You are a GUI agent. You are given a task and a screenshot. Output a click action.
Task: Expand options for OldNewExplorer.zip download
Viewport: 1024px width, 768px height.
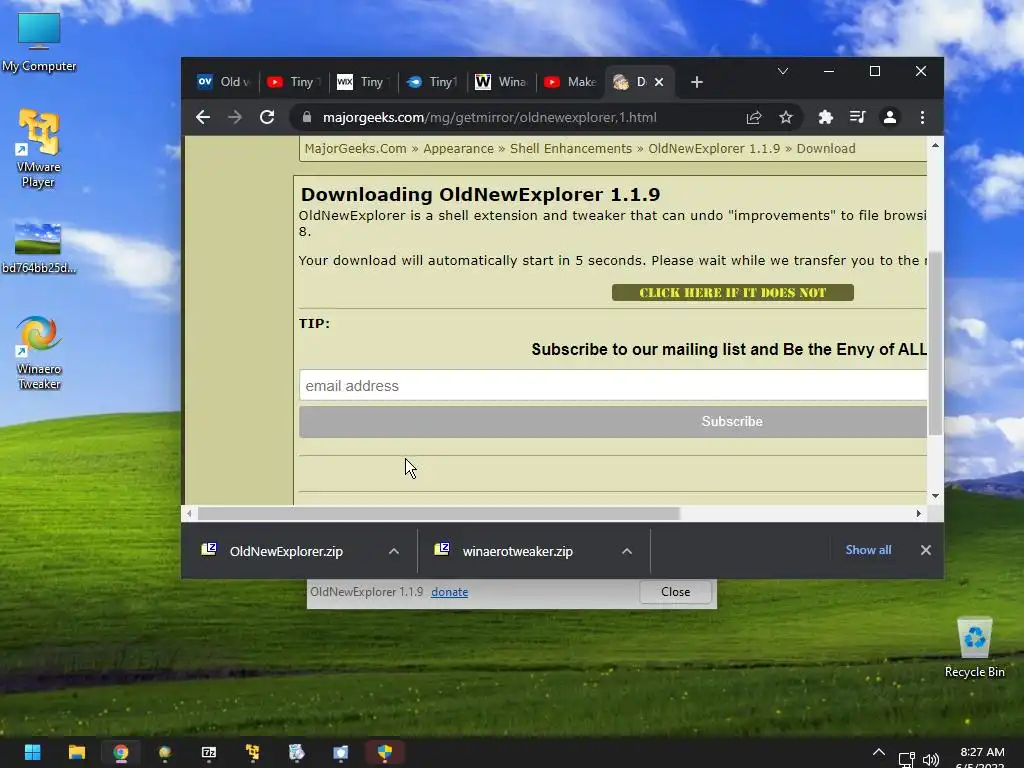tap(394, 551)
